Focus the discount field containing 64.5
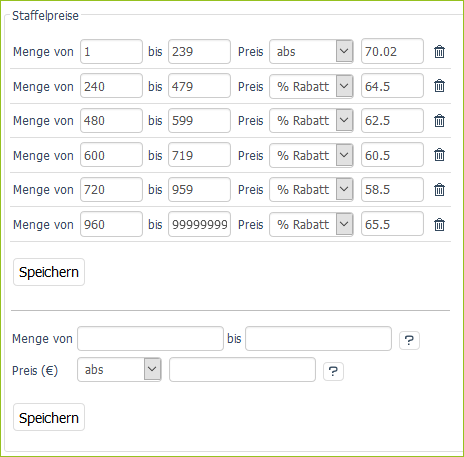The image size is (464, 457). point(392,86)
